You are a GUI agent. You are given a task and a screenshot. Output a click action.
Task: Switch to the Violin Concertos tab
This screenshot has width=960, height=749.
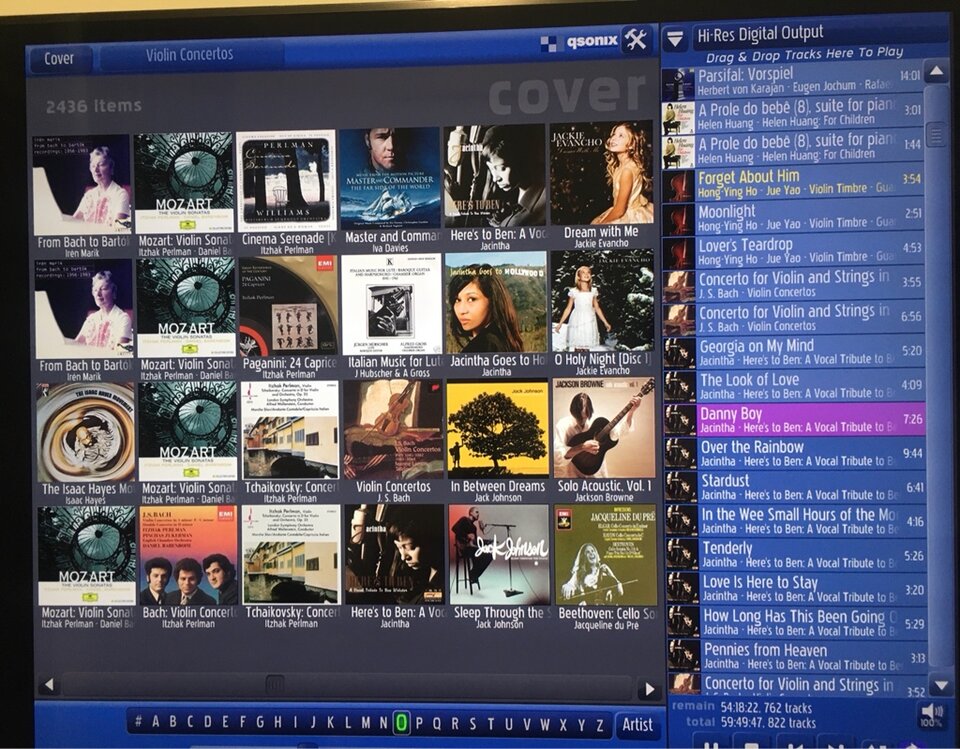[189, 55]
